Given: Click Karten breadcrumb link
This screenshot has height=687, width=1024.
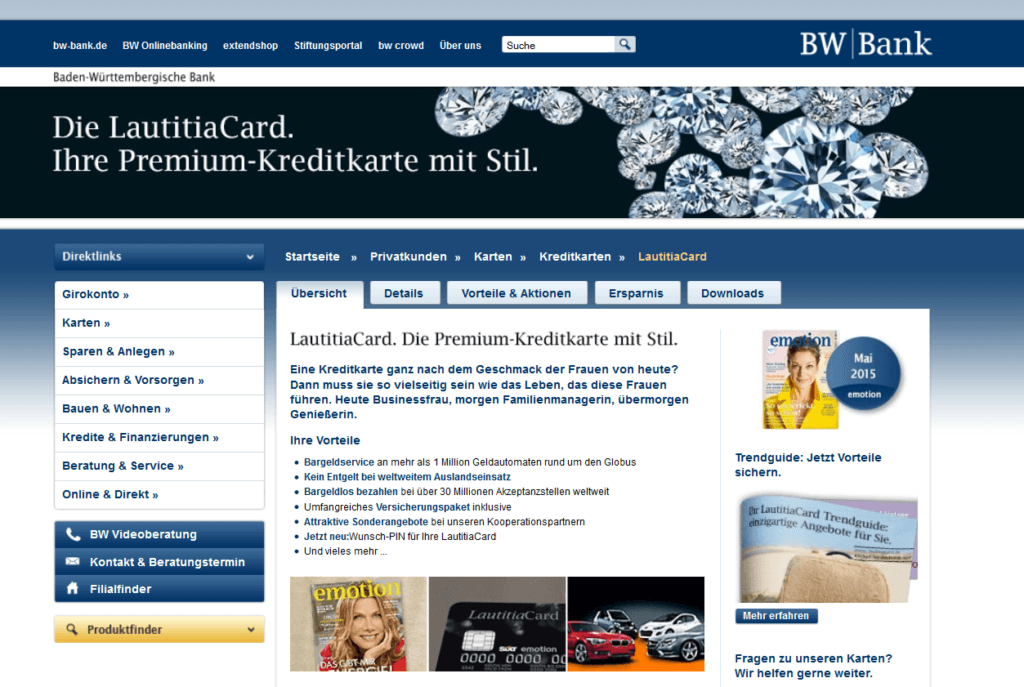Looking at the screenshot, I should (x=493, y=257).
